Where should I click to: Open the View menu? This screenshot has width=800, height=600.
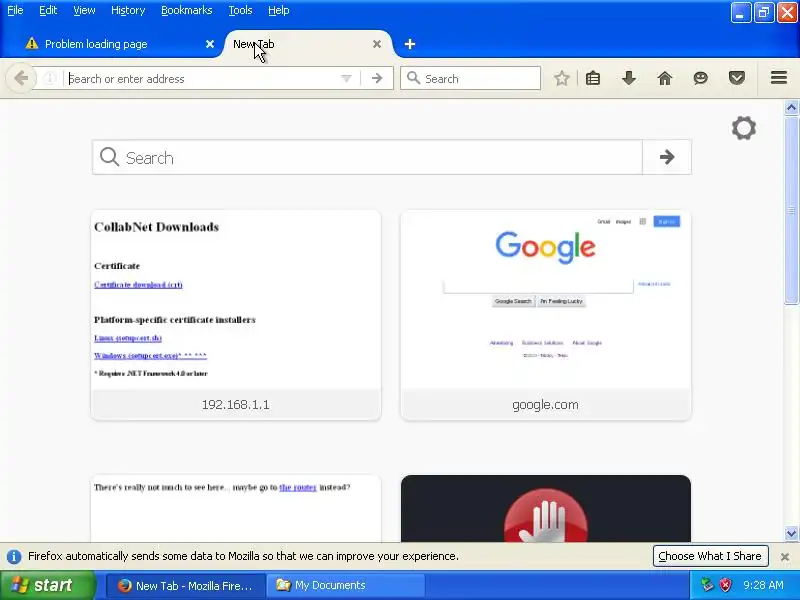coord(84,10)
